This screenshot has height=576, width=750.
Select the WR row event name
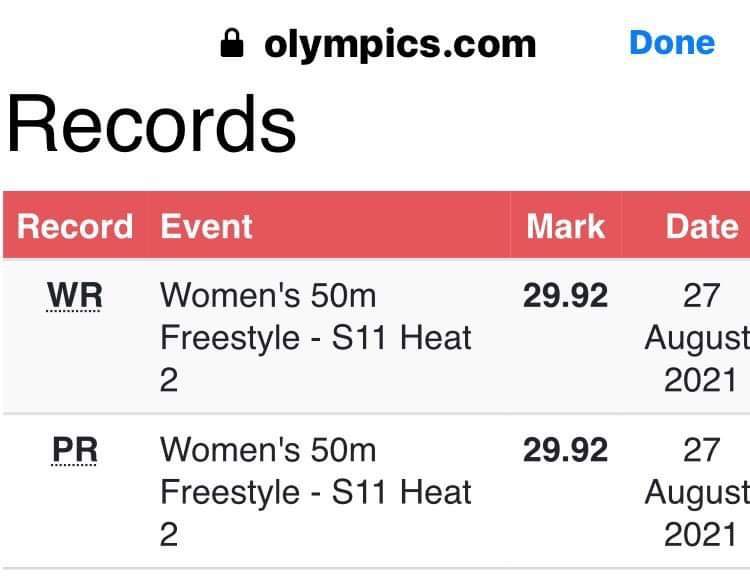pyautogui.click(x=316, y=338)
